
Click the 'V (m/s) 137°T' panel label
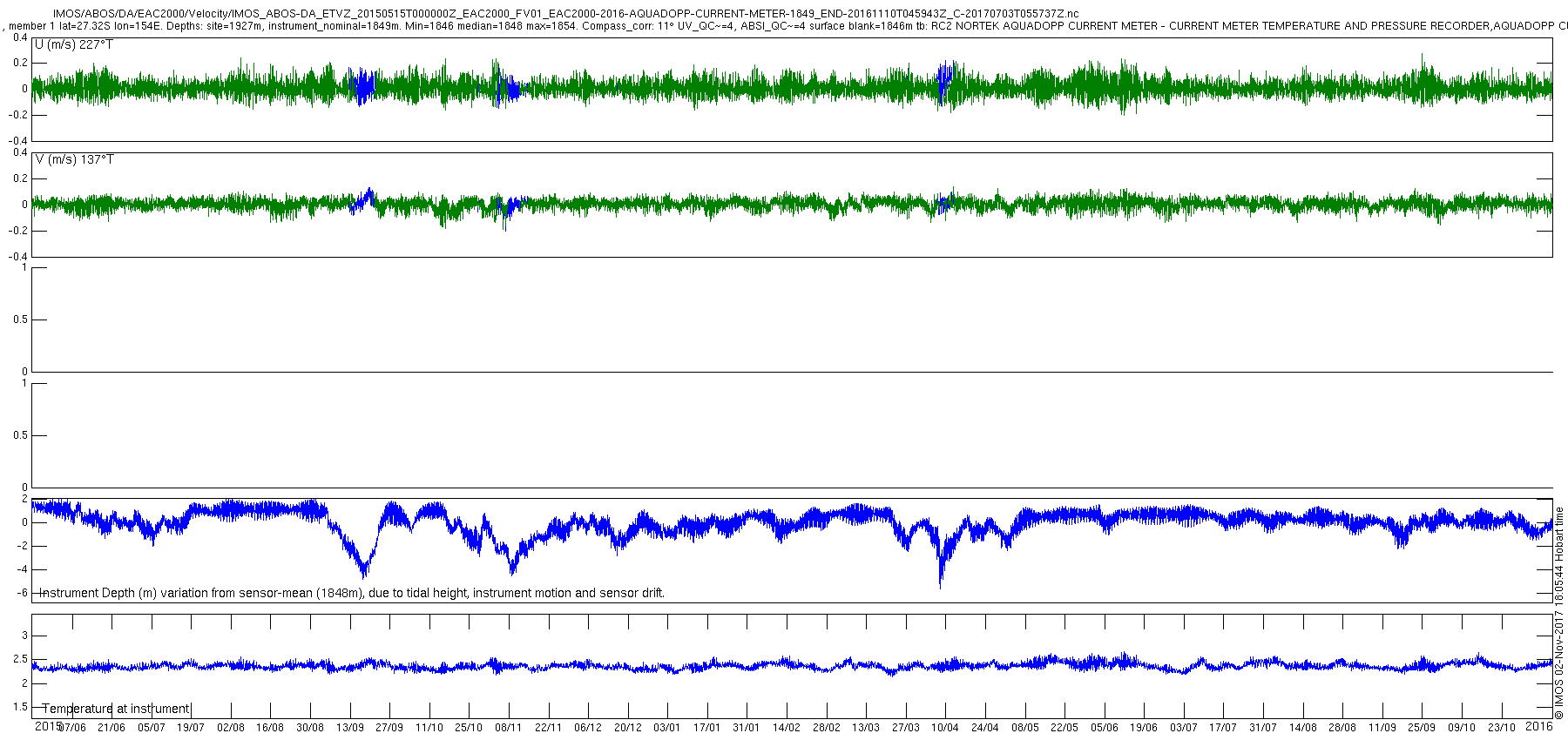[x=74, y=159]
